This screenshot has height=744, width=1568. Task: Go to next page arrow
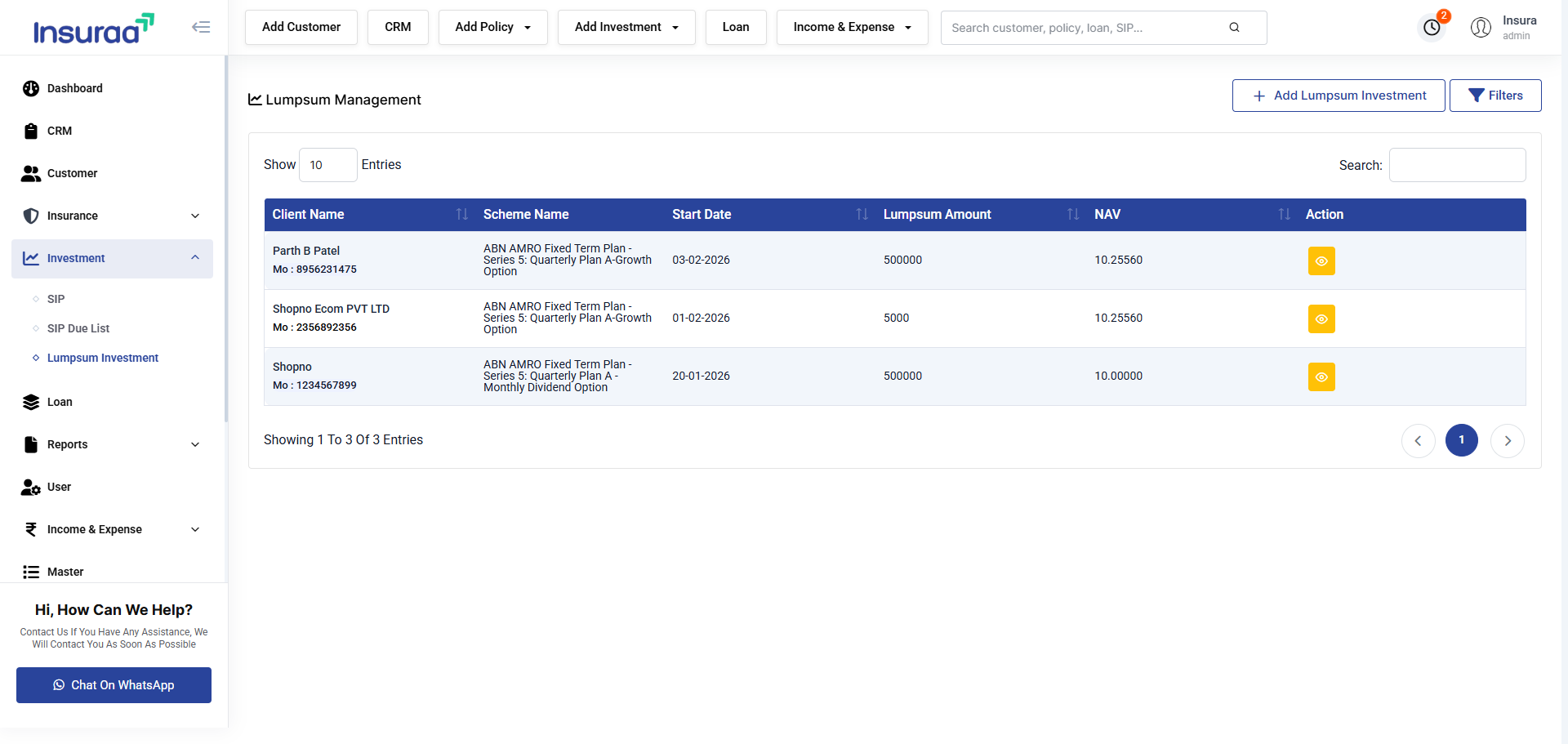coord(1508,440)
